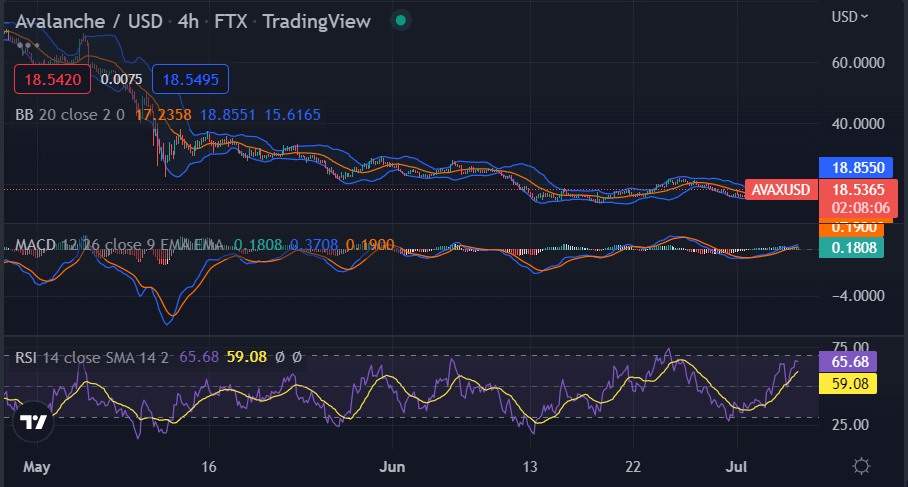Open the USD currency dropdown

[850, 17]
